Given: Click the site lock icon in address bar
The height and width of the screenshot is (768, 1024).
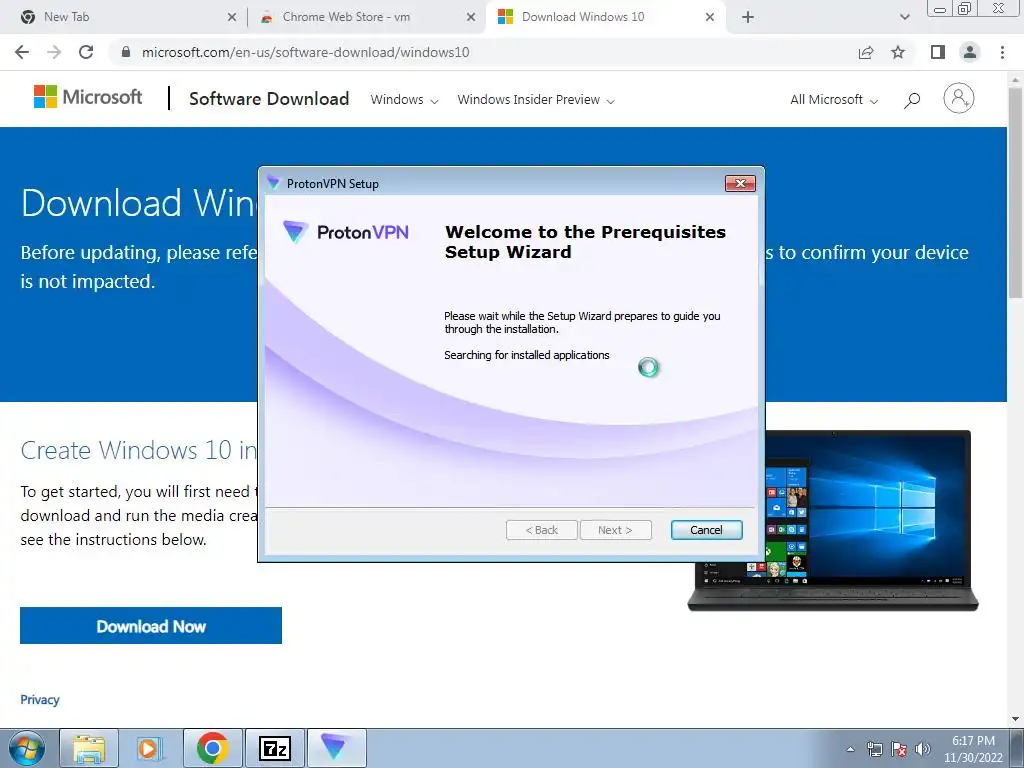Looking at the screenshot, I should [126, 52].
